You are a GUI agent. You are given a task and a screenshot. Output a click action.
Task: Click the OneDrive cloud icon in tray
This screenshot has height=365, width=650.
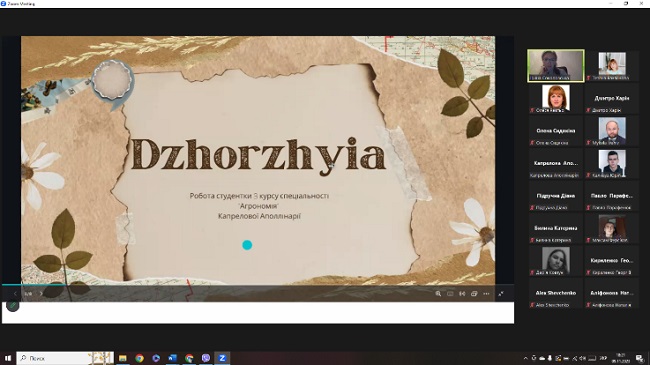pos(542,358)
